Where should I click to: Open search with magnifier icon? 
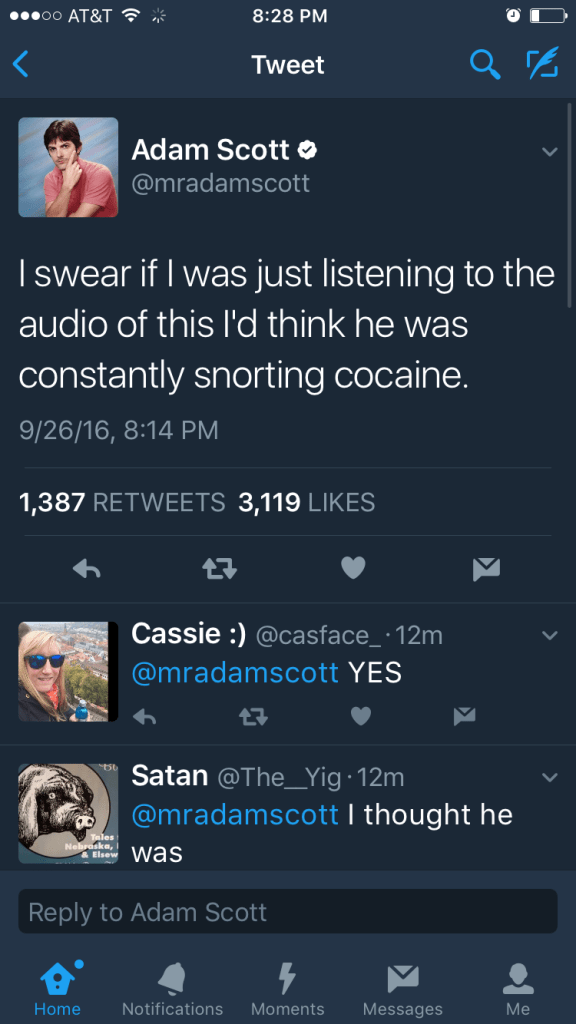coord(485,65)
